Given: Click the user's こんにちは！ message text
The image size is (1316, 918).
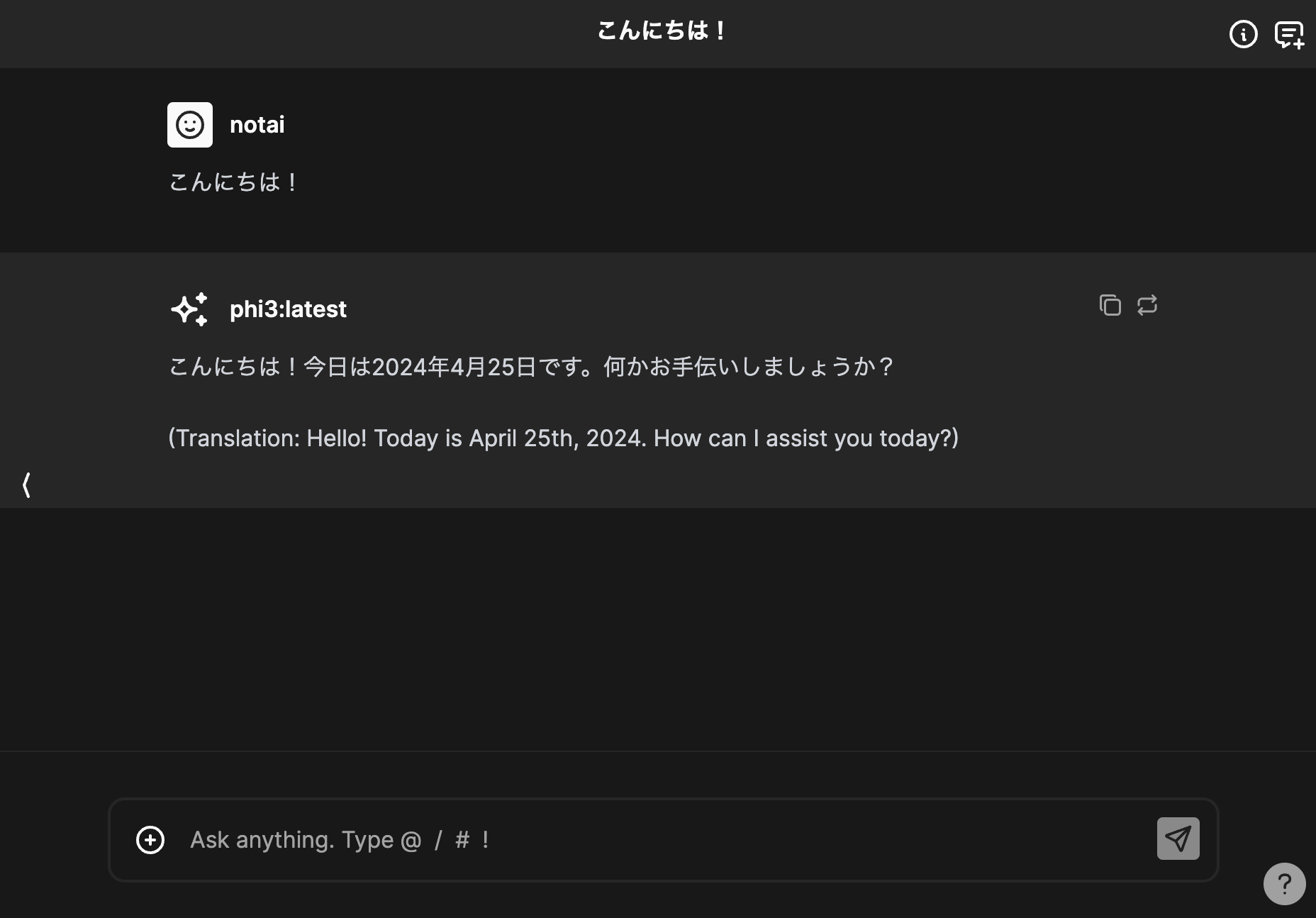Looking at the screenshot, I should pyautogui.click(x=233, y=182).
